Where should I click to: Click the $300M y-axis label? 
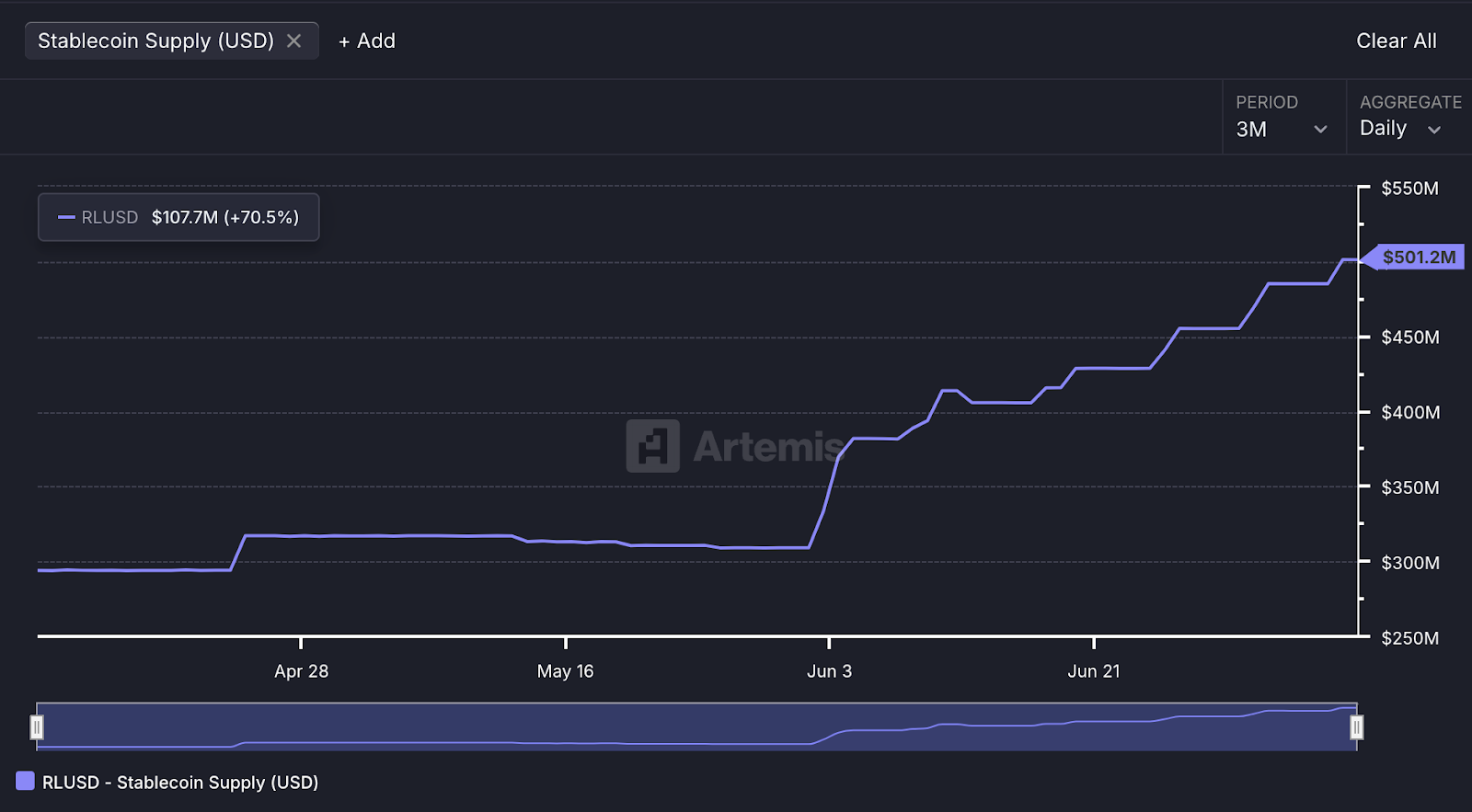(1409, 563)
